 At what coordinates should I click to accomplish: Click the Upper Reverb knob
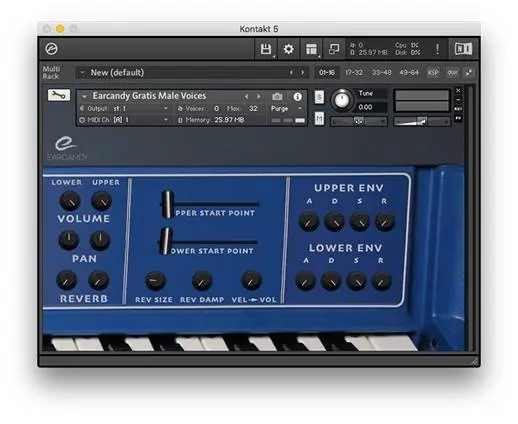99,280
